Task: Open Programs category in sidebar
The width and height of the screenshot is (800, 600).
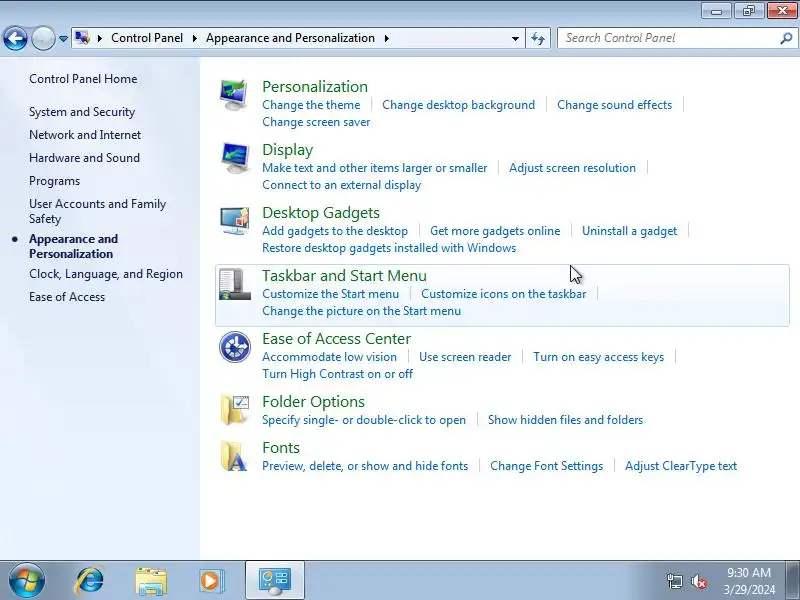Action: point(55,181)
